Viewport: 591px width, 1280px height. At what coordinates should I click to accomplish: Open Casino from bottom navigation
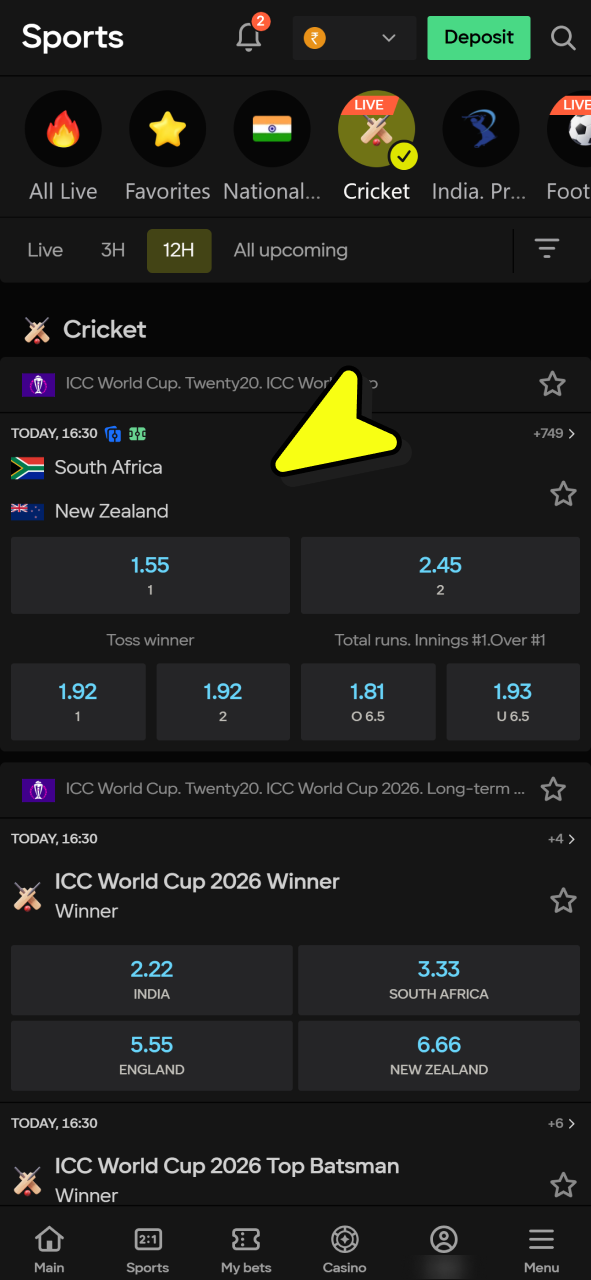pos(344,1245)
